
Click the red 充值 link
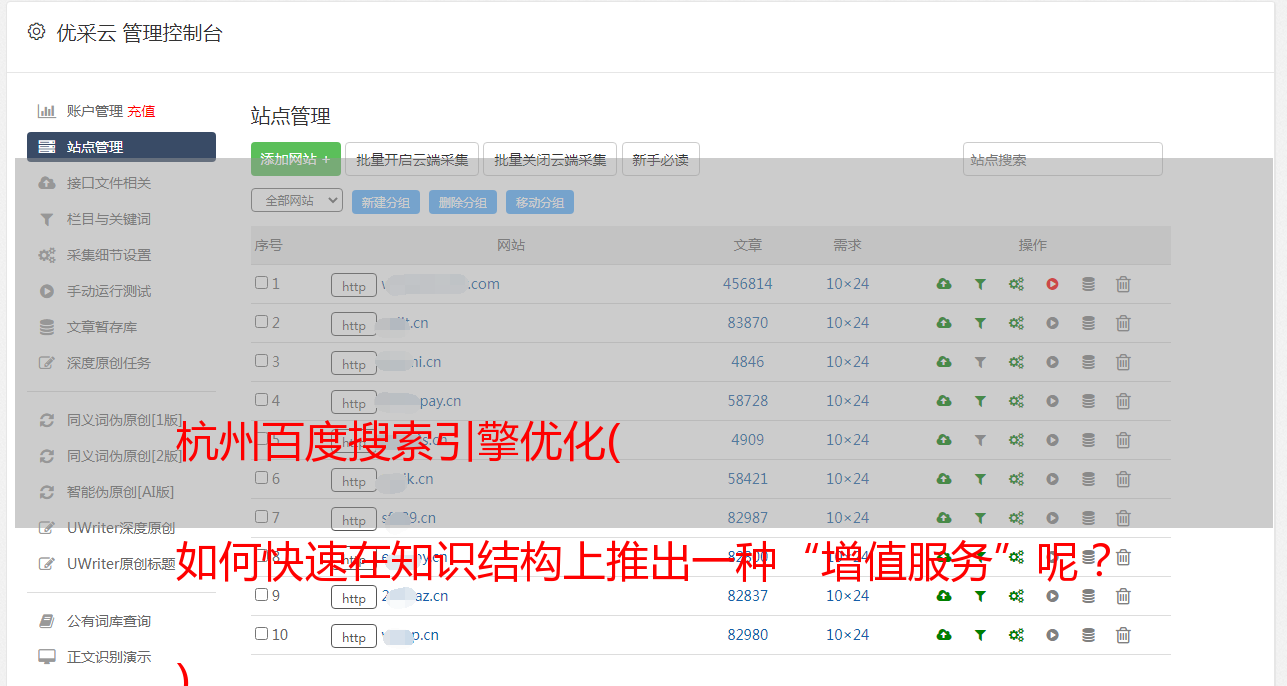click(141, 111)
